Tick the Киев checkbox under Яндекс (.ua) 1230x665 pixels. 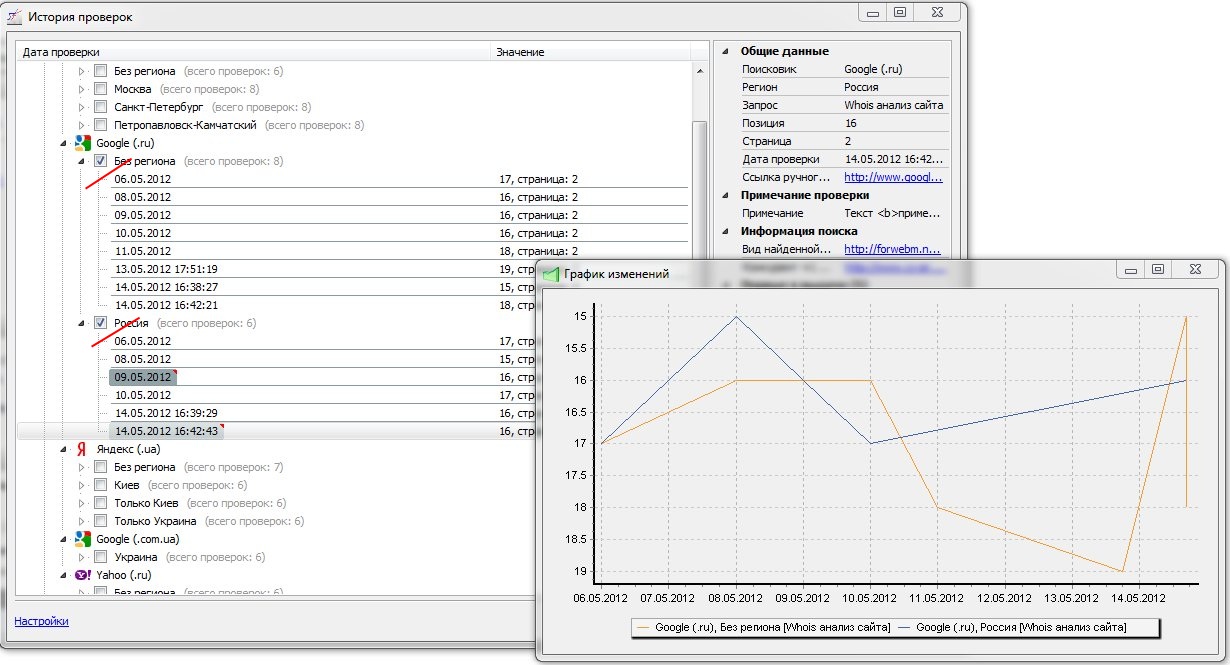coord(101,485)
